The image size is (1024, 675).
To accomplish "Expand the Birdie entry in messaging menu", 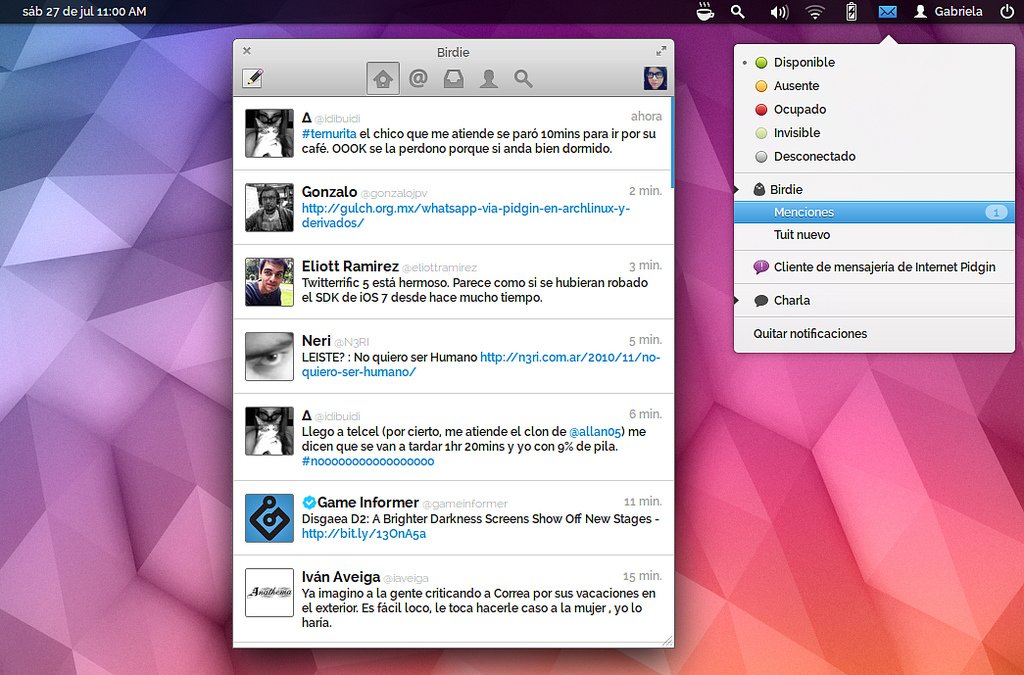I will 785,189.
